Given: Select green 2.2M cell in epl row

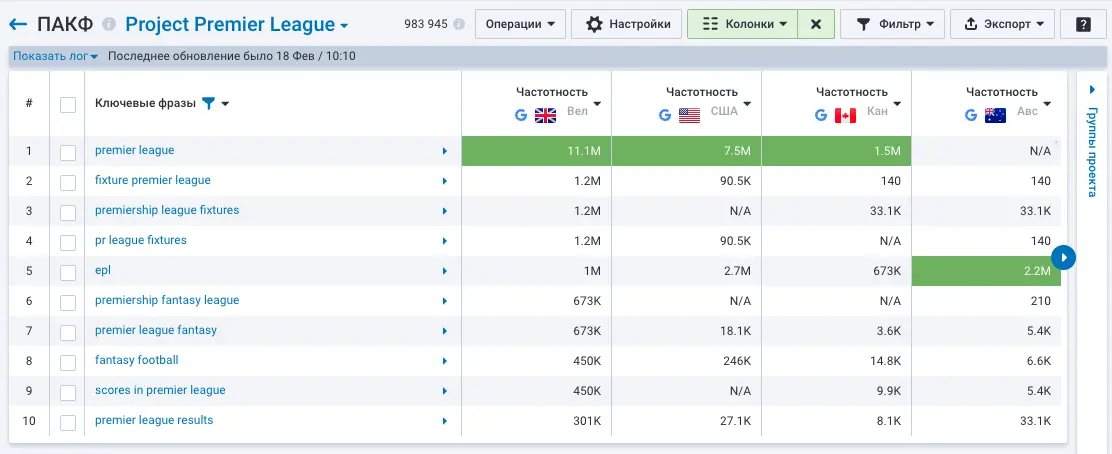Looking at the screenshot, I should [986, 271].
